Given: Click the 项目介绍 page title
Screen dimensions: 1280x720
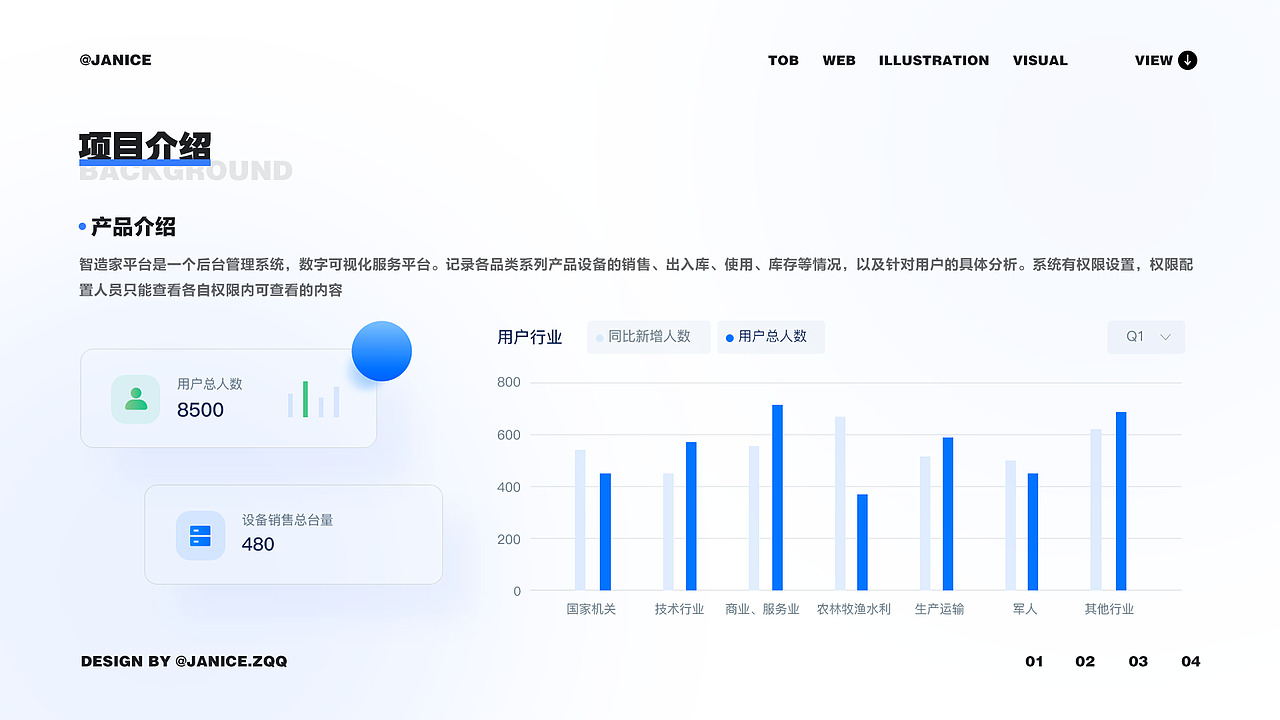Looking at the screenshot, I should coord(145,147).
